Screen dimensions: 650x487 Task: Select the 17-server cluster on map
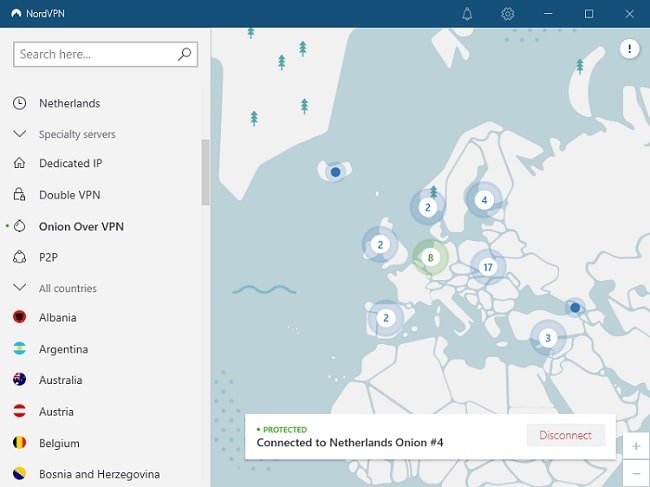tap(488, 267)
